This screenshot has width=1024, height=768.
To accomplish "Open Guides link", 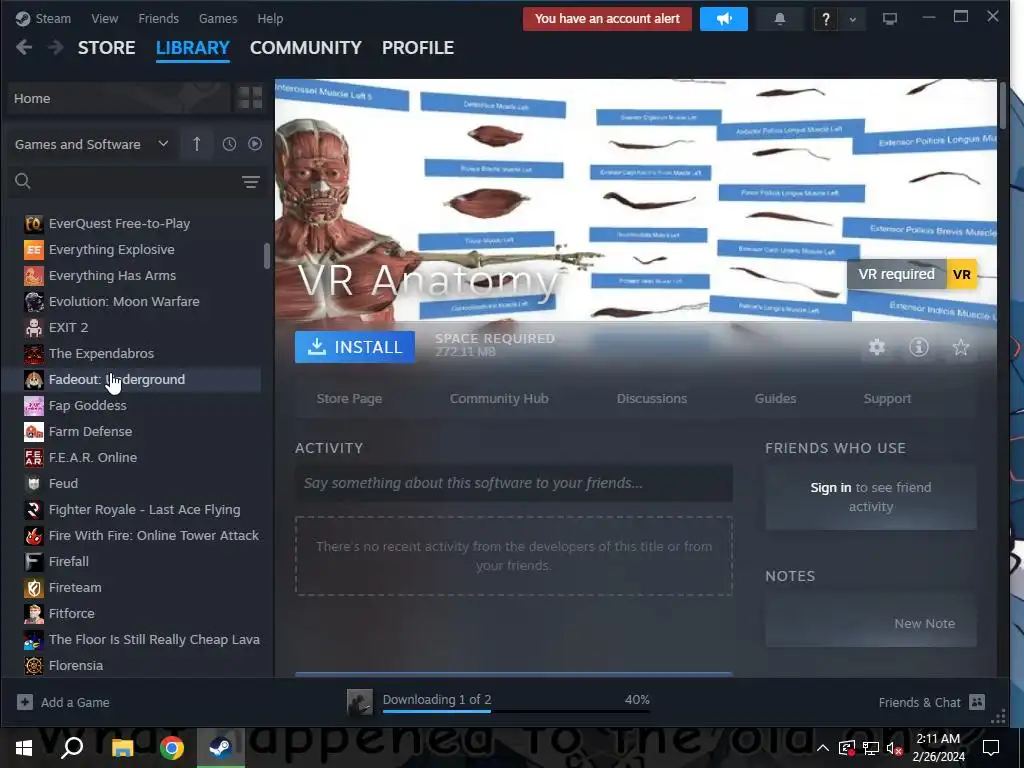I will [775, 398].
